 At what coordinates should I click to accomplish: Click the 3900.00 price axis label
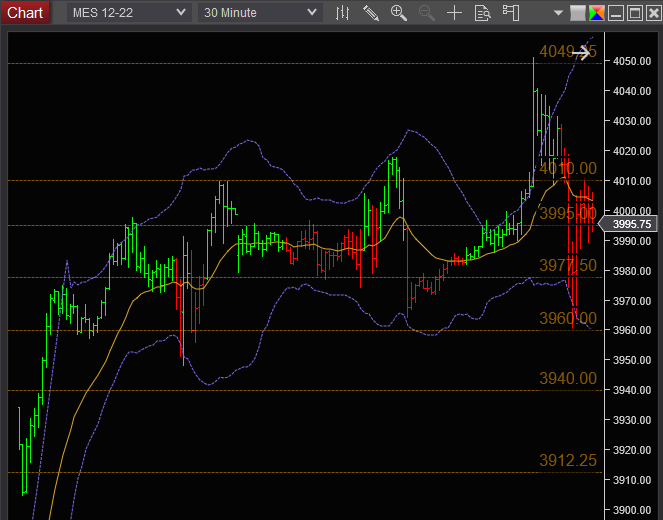pos(632,510)
